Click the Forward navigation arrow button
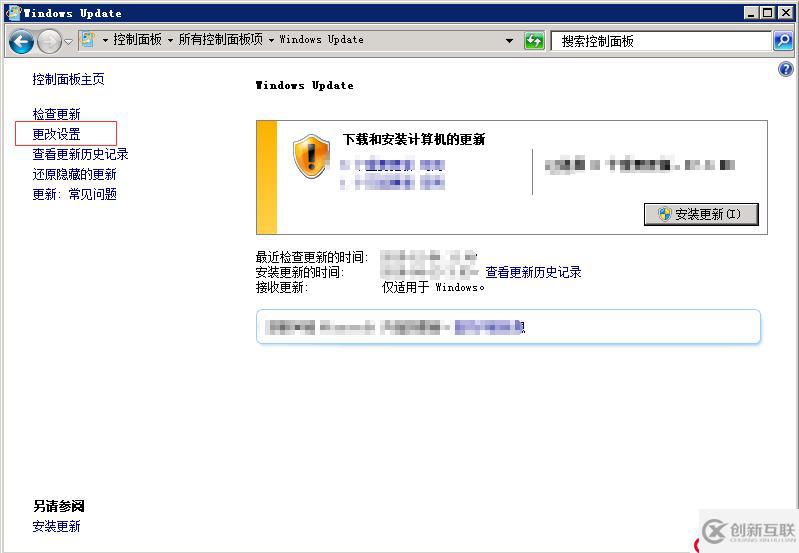 point(49,41)
